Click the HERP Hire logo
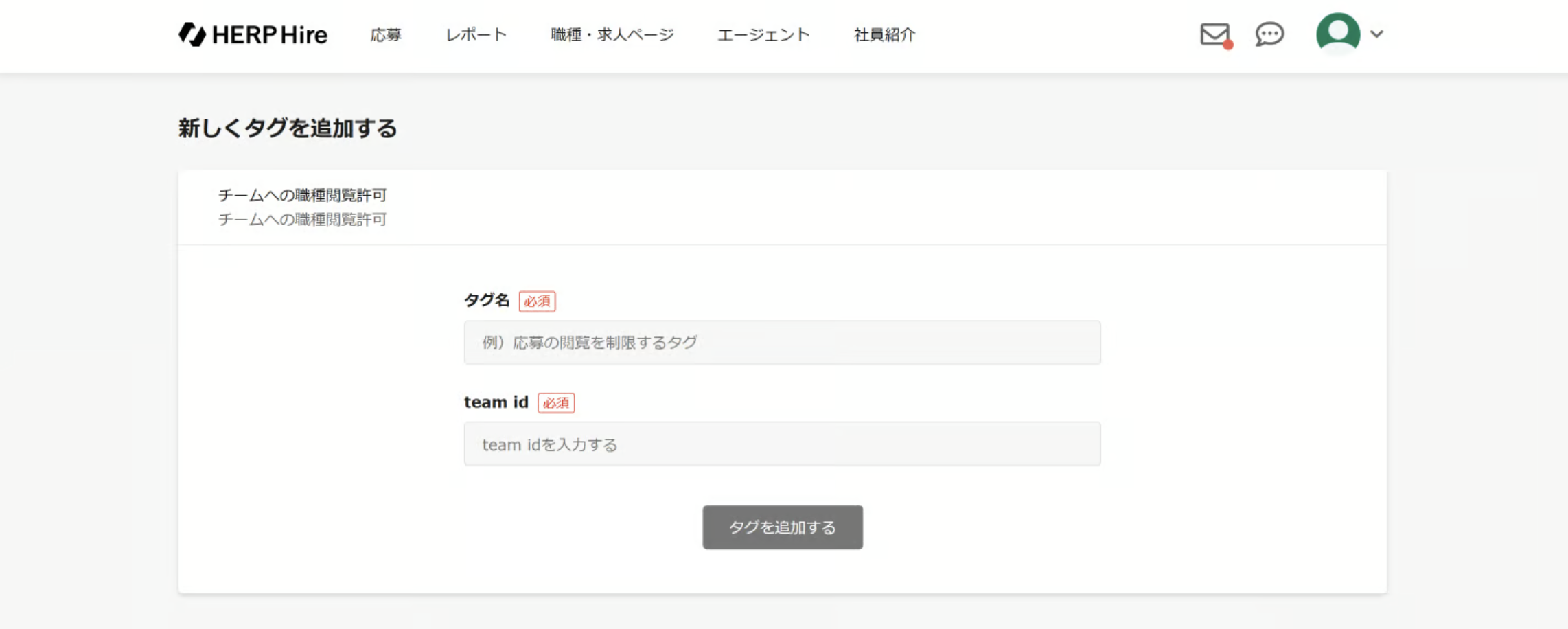The height and width of the screenshot is (629, 1568). [253, 34]
